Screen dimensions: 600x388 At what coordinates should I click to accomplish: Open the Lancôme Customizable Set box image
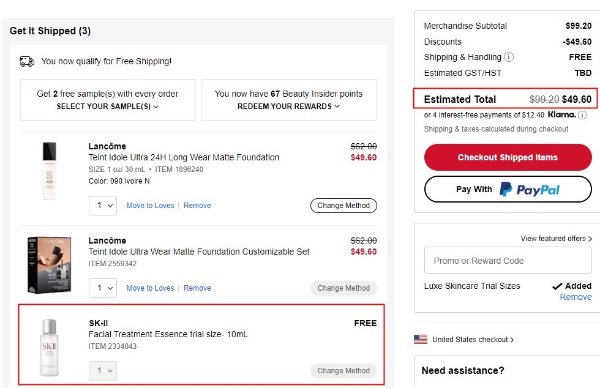pos(49,265)
